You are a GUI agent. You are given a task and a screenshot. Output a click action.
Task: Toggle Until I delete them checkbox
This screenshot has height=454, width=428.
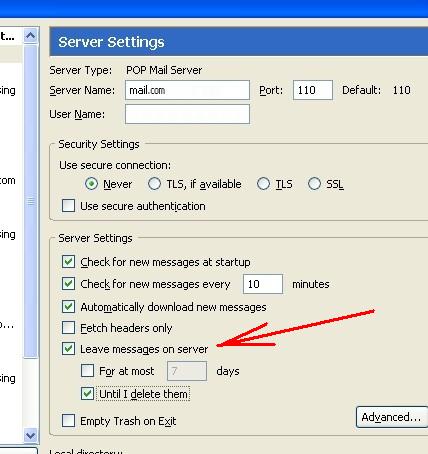pos(87,394)
